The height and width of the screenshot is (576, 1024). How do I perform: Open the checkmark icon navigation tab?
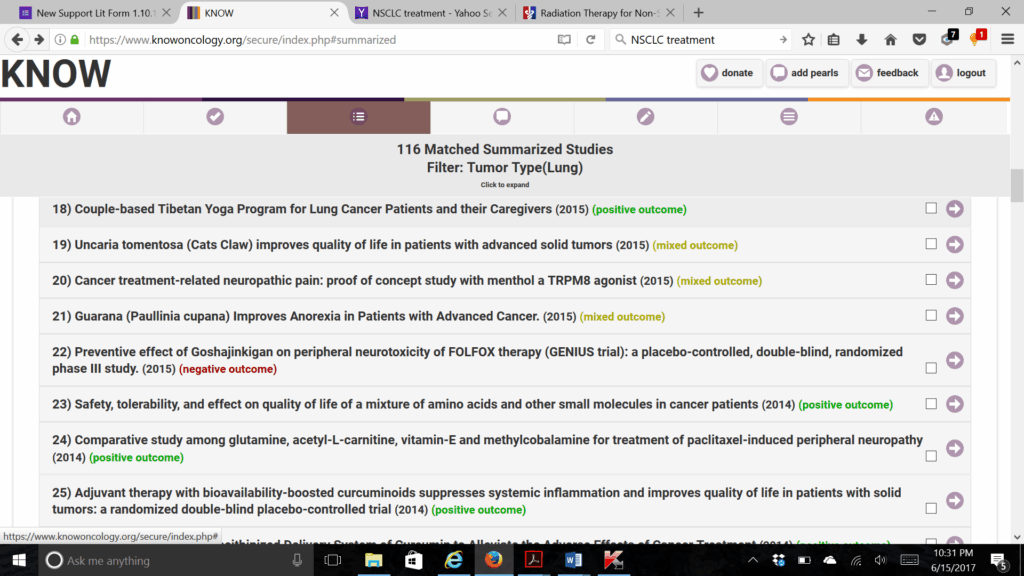[x=215, y=117]
